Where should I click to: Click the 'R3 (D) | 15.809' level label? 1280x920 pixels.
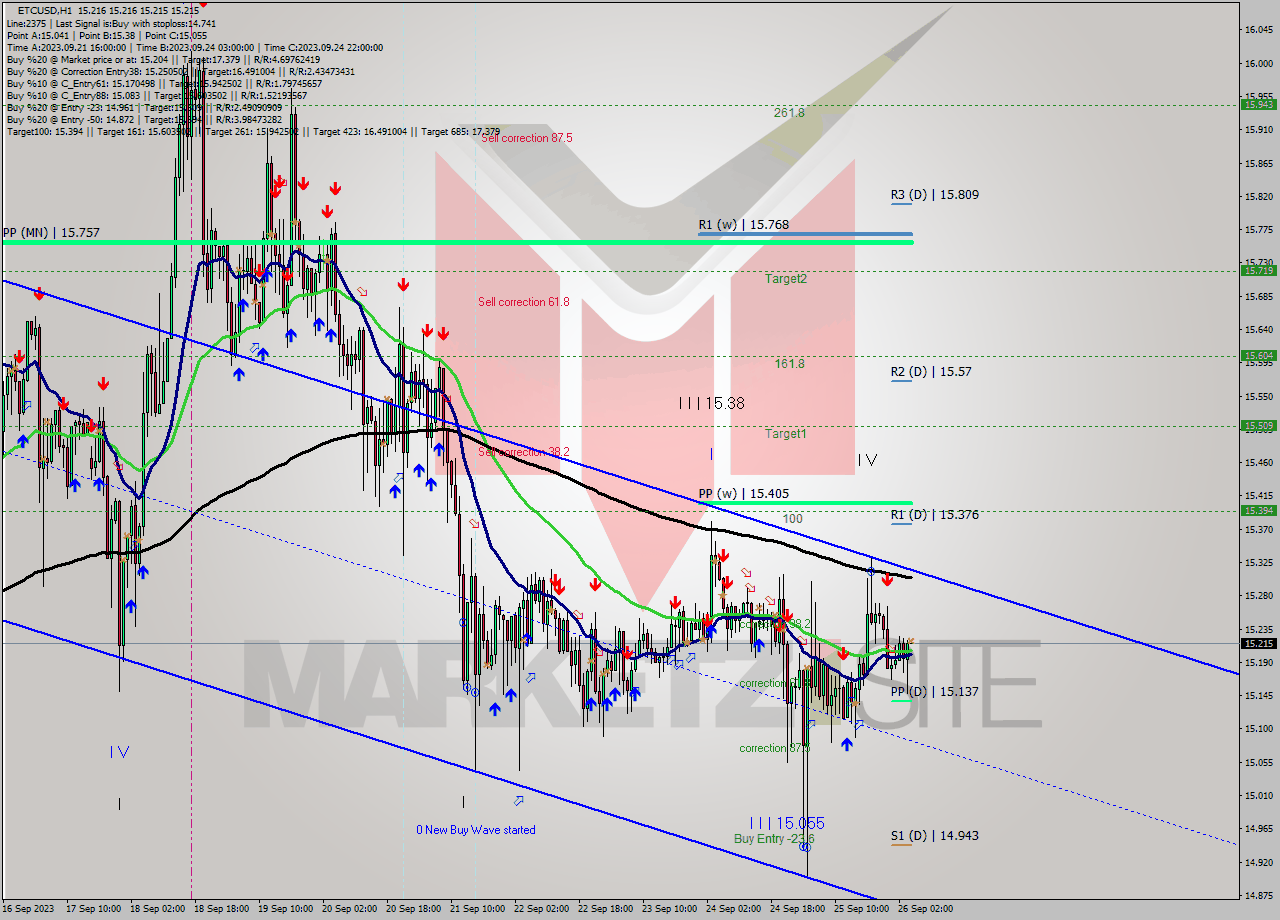(x=935, y=195)
